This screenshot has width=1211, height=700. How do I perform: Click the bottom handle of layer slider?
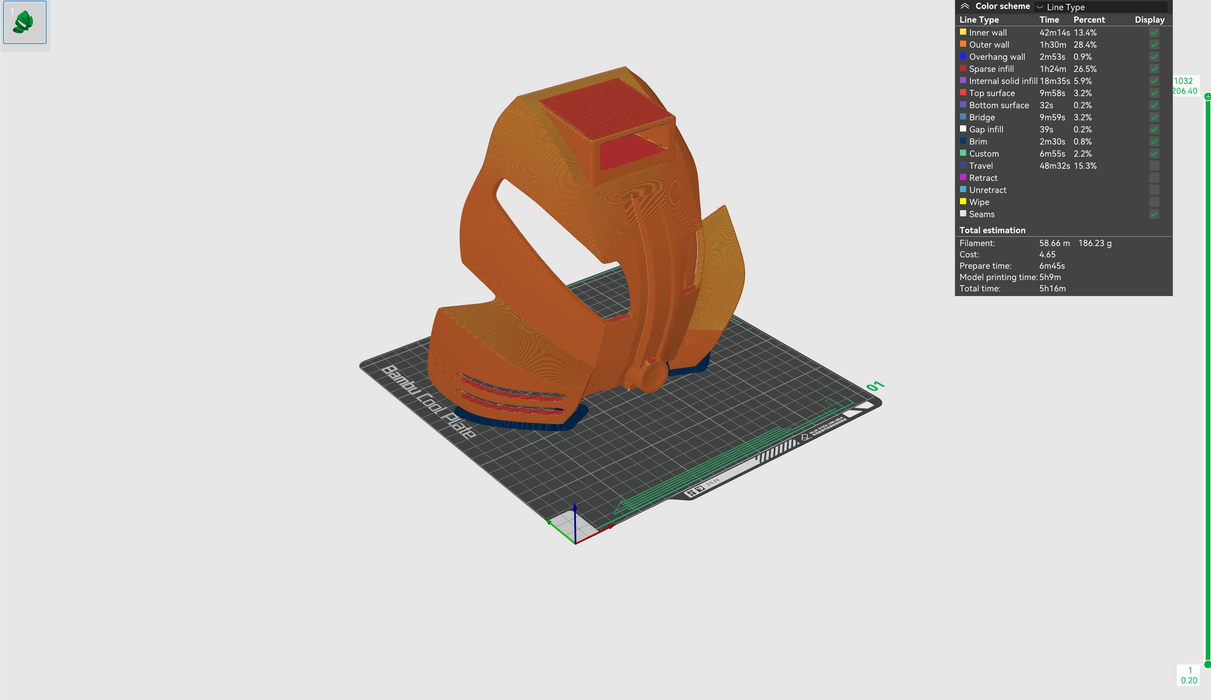point(1207,664)
